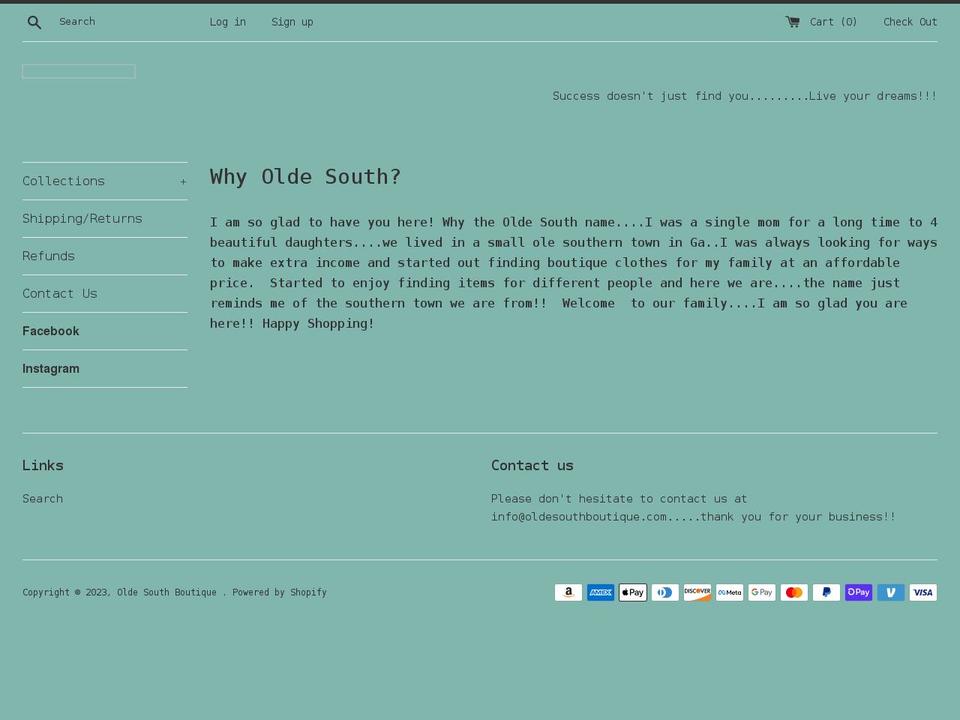Click the Mastercard payment icon
The image size is (960, 720).
794,592
